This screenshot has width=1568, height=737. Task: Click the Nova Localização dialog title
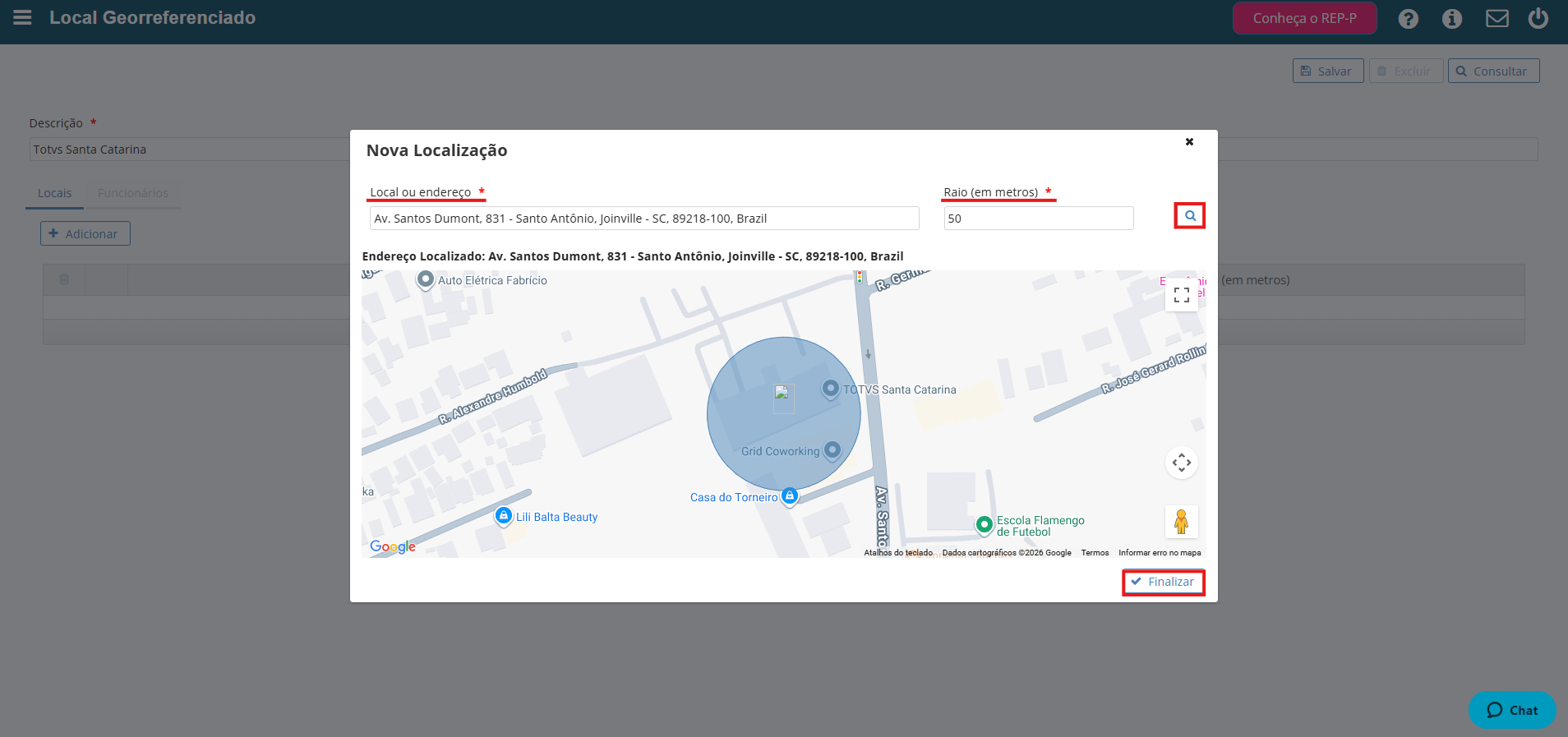(436, 150)
